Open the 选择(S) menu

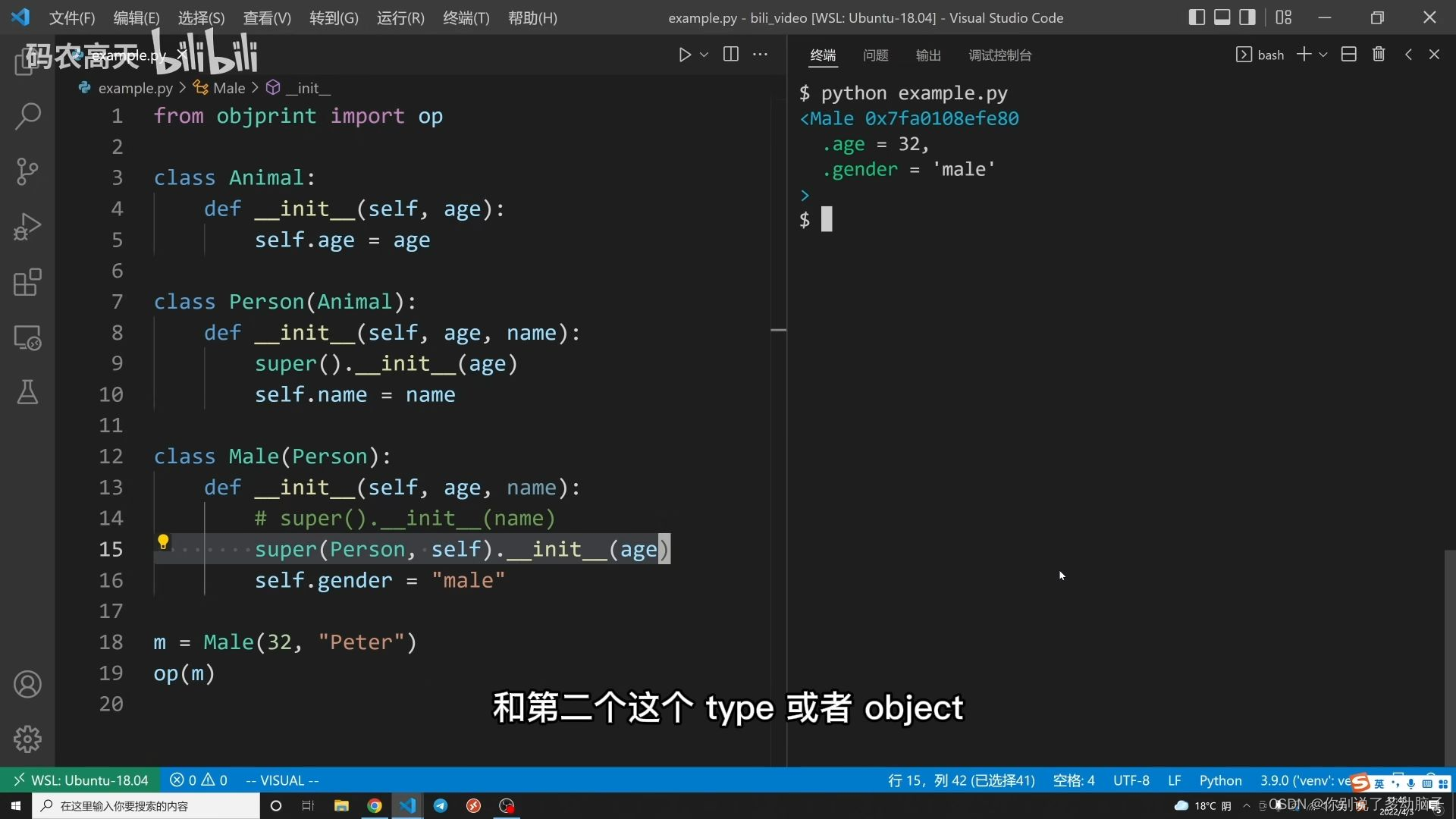coord(201,17)
